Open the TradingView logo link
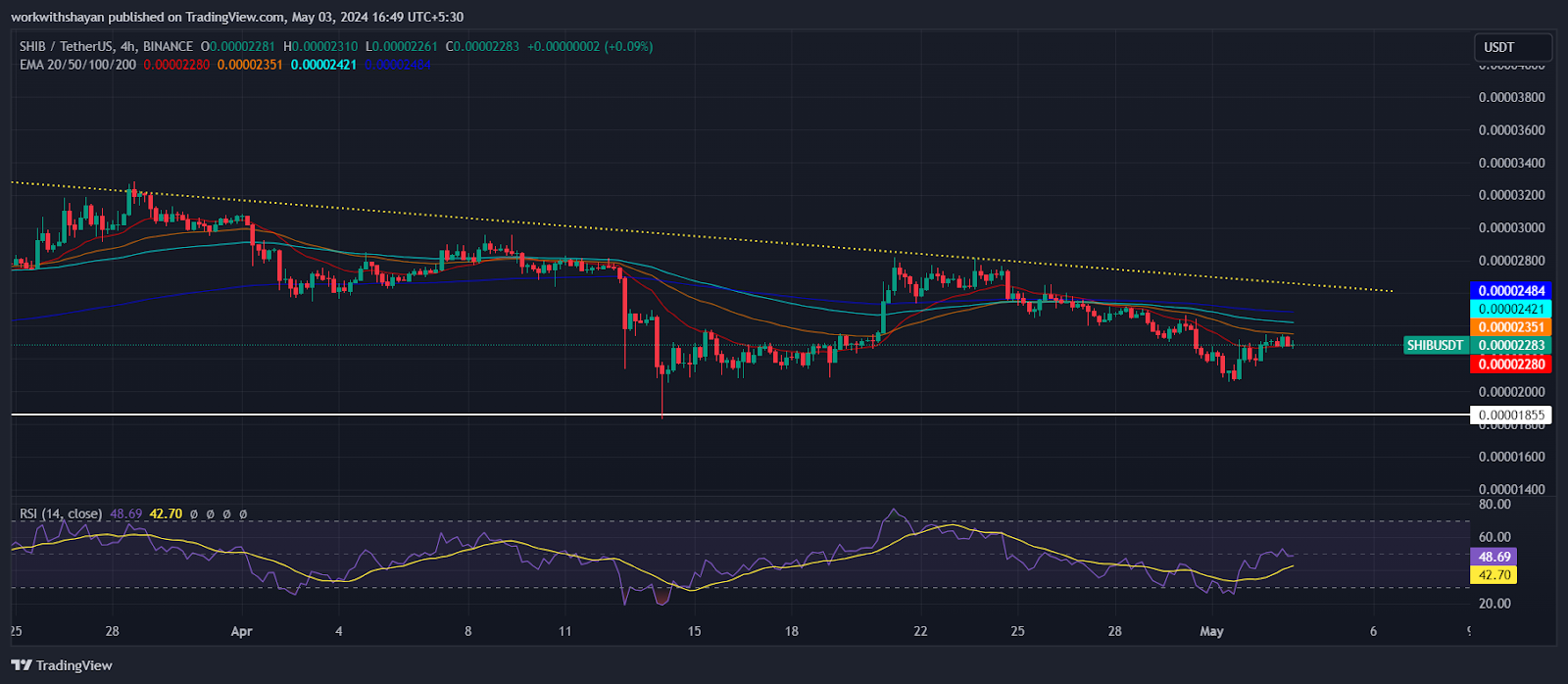The width and height of the screenshot is (1568, 684). click(x=62, y=665)
